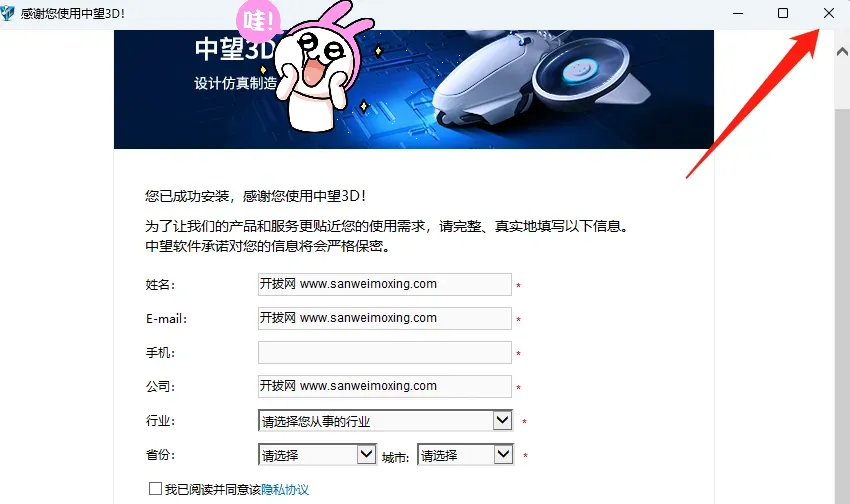This screenshot has height=504, width=850.
Task: Maximize the registration window
Action: (x=783, y=13)
